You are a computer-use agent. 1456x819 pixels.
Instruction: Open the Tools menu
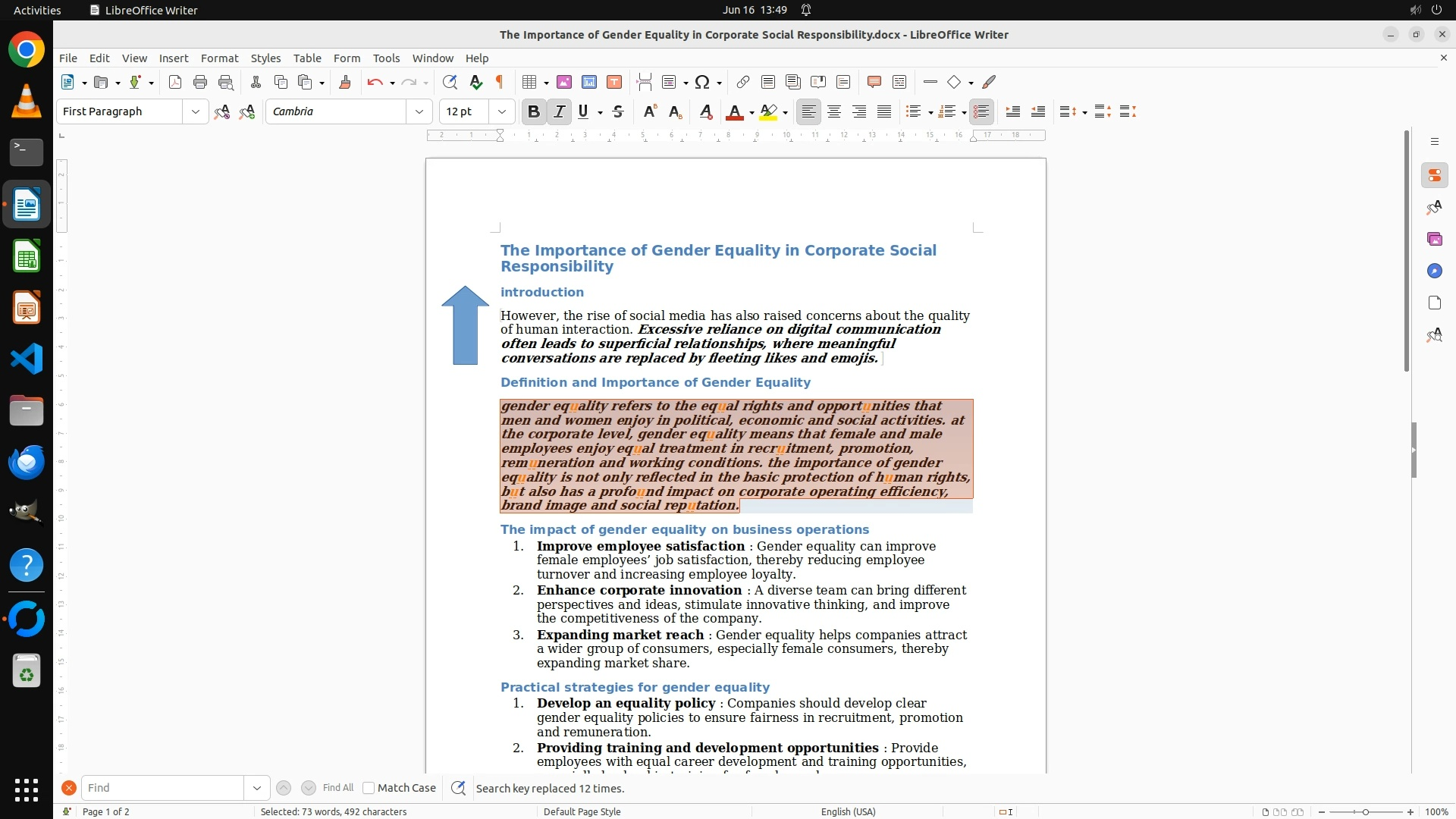[386, 58]
